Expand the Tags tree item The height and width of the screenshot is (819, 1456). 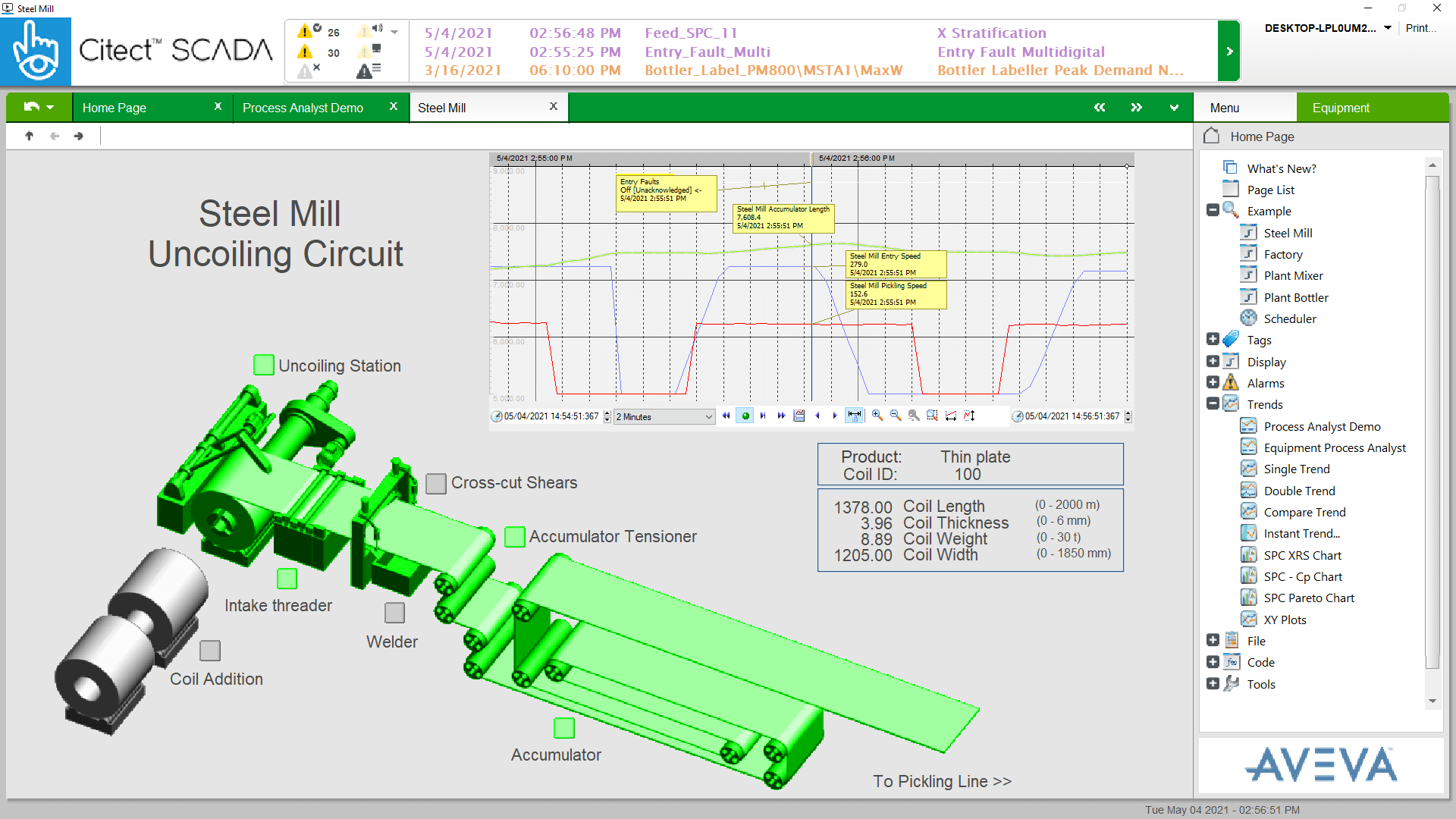click(1213, 339)
